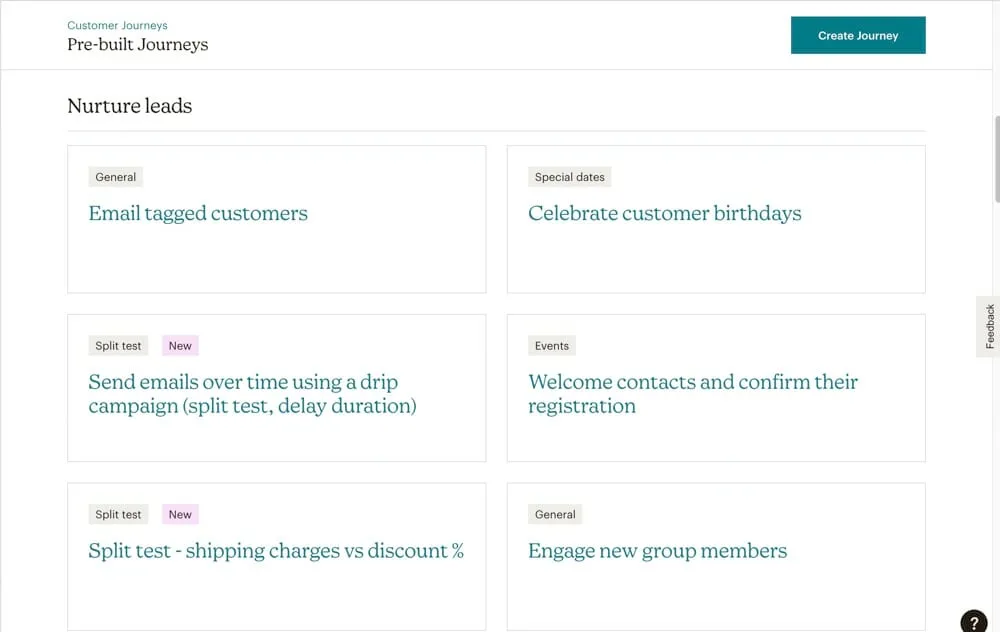Image resolution: width=1000 pixels, height=632 pixels.
Task: Click the Split test tag on drip campaign card
Action: pyautogui.click(x=118, y=346)
